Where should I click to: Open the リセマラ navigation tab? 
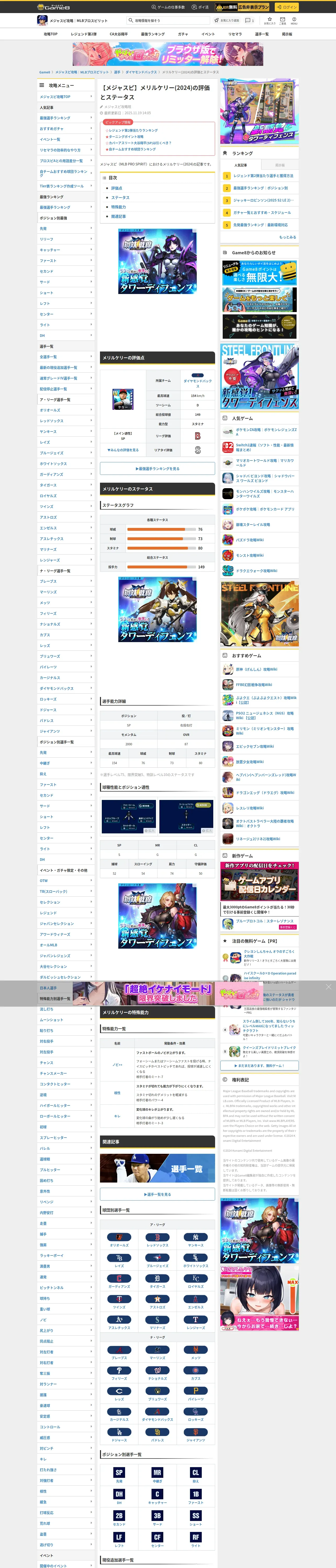point(235,34)
